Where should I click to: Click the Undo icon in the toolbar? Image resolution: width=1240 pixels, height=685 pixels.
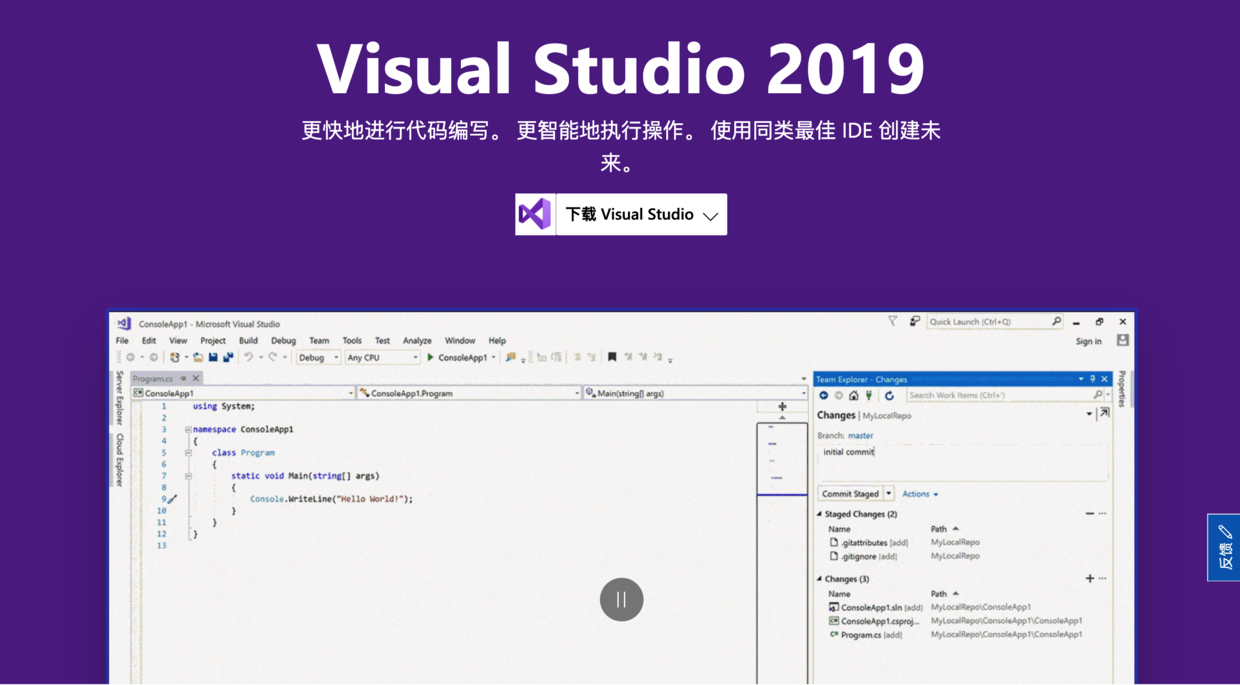click(248, 356)
